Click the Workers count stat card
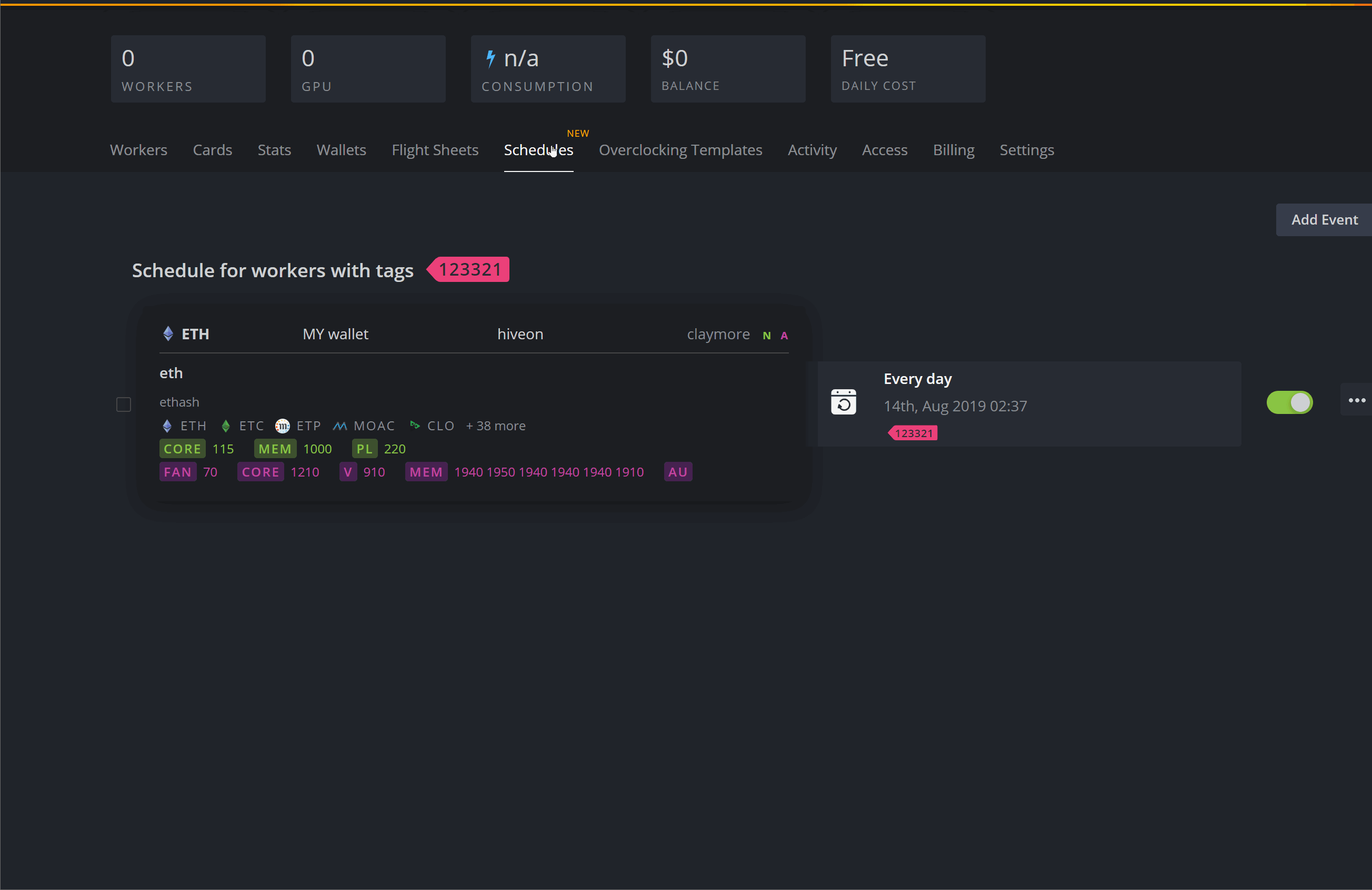 [x=188, y=68]
